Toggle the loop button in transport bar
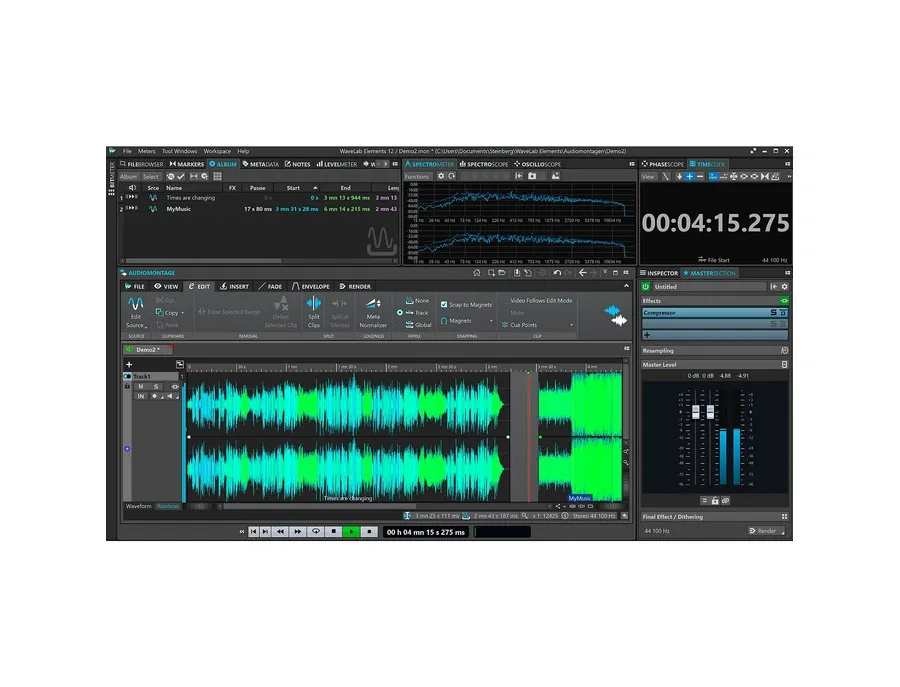The height and width of the screenshot is (687, 900). [x=316, y=532]
